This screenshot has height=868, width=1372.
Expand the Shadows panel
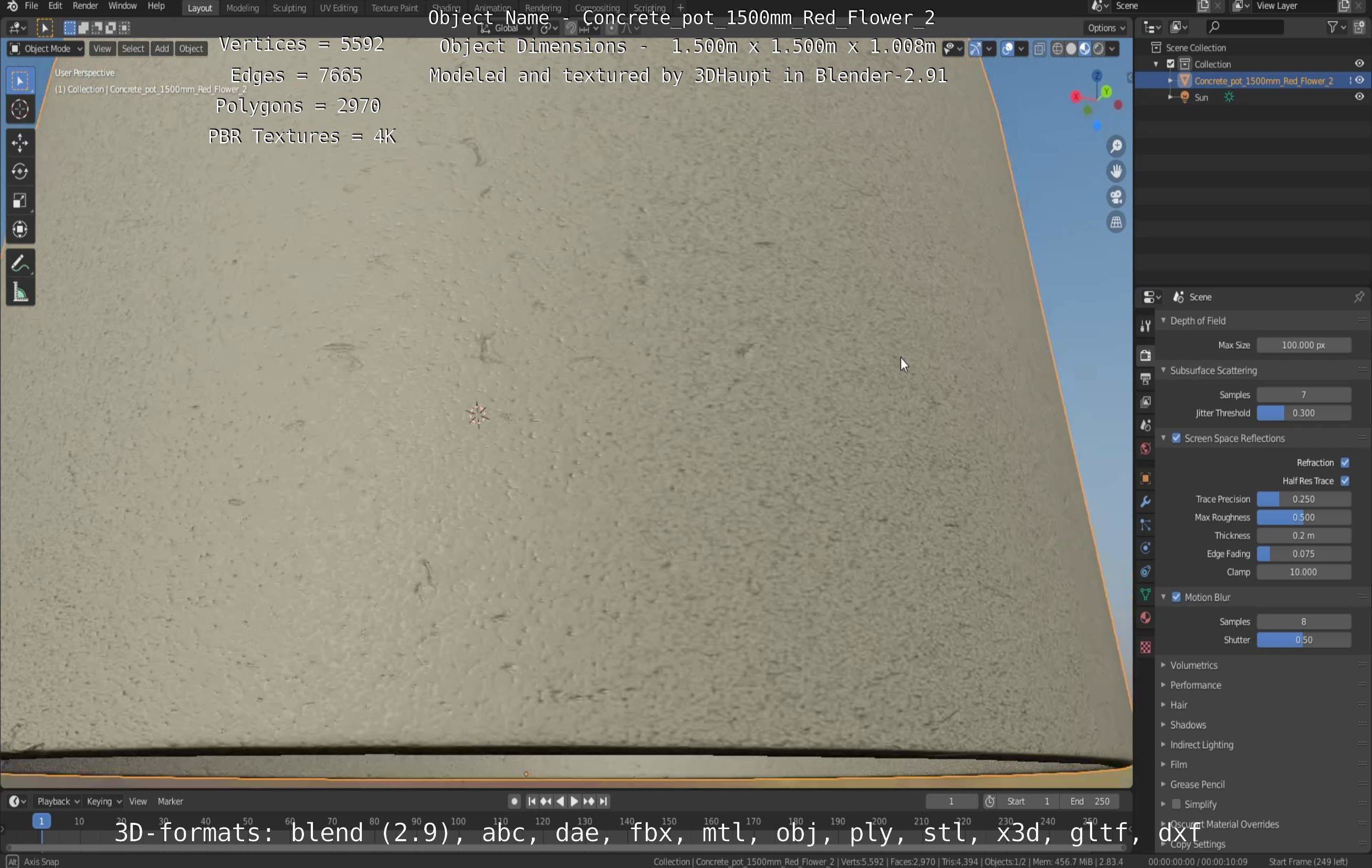(1164, 724)
